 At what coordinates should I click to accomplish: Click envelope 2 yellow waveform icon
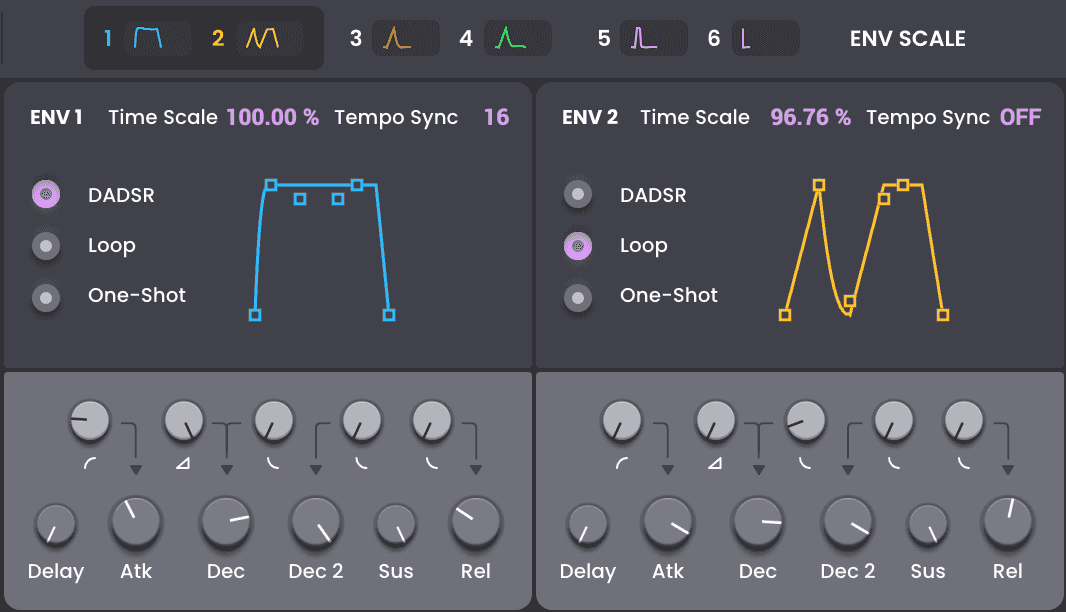pyautogui.click(x=263, y=39)
